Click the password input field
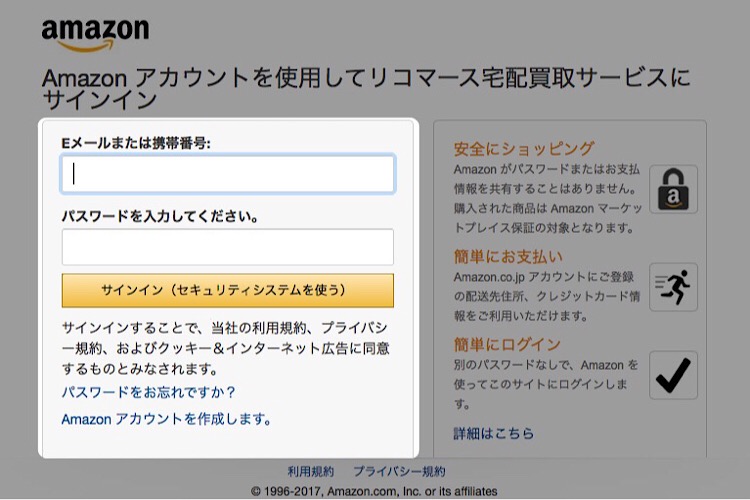 pos(228,247)
